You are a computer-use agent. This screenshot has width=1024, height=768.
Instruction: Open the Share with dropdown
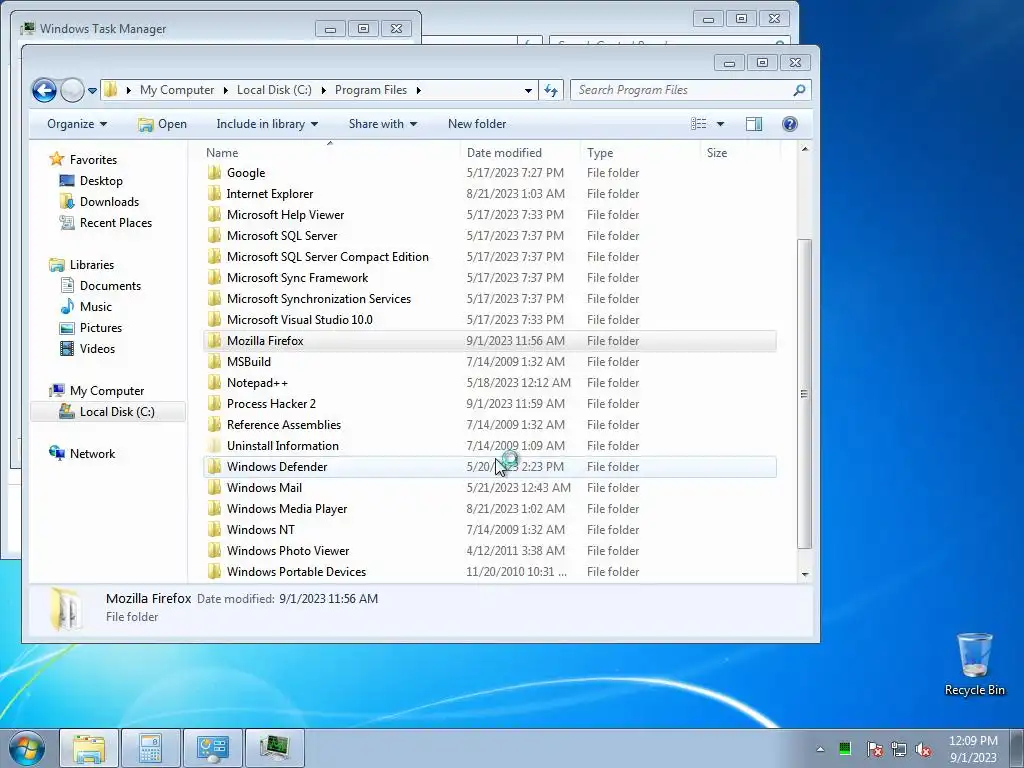point(383,124)
